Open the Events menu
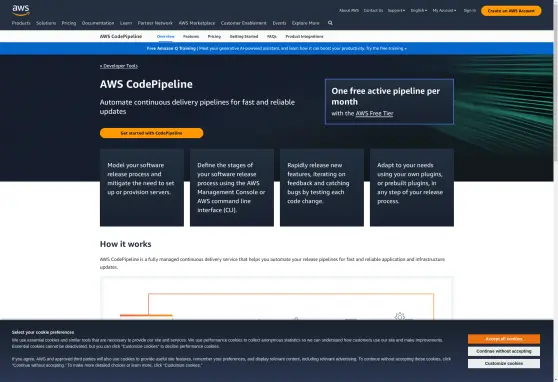This screenshot has width=558, height=382. click(279, 23)
